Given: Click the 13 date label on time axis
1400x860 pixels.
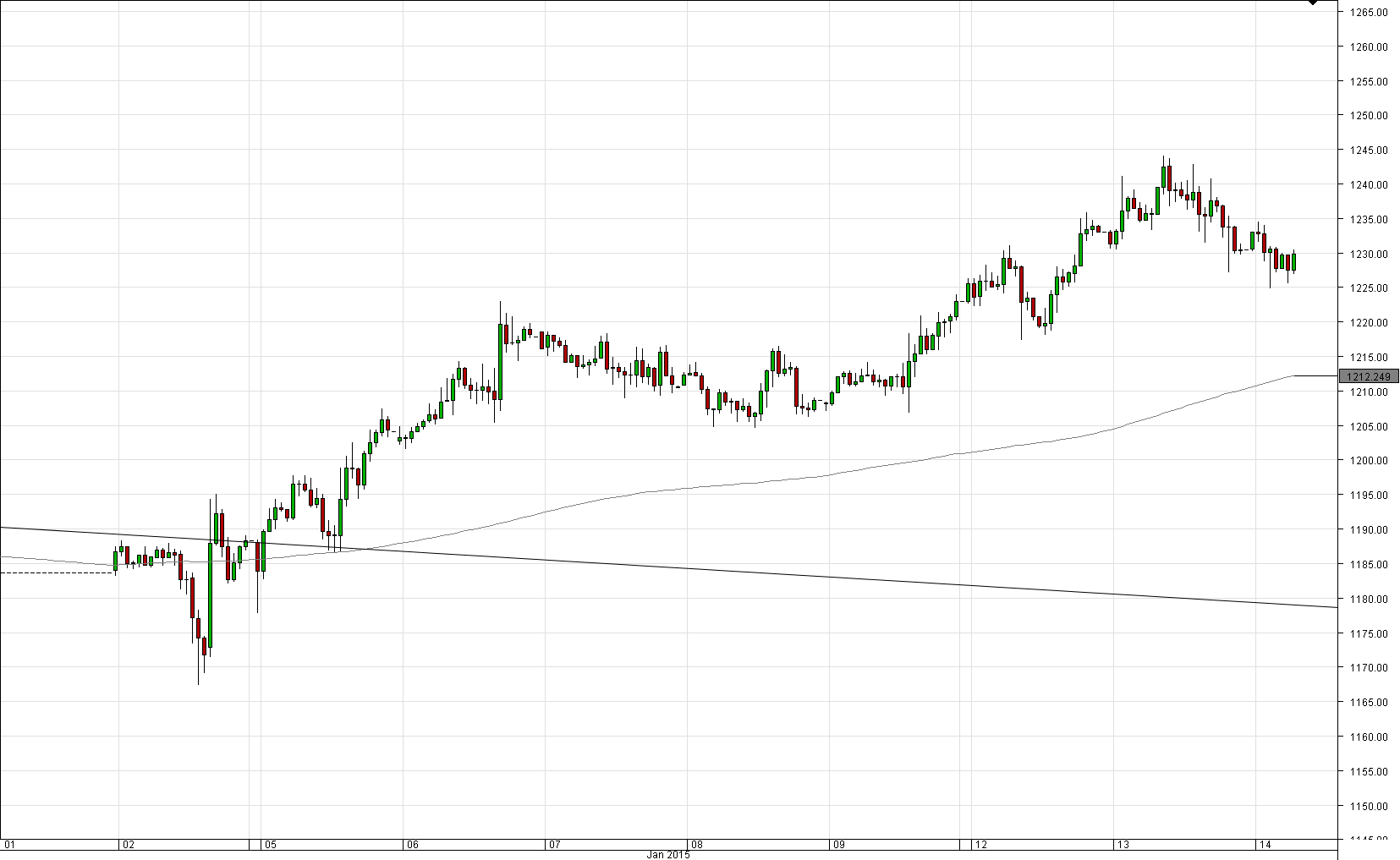Looking at the screenshot, I should 1123,844.
